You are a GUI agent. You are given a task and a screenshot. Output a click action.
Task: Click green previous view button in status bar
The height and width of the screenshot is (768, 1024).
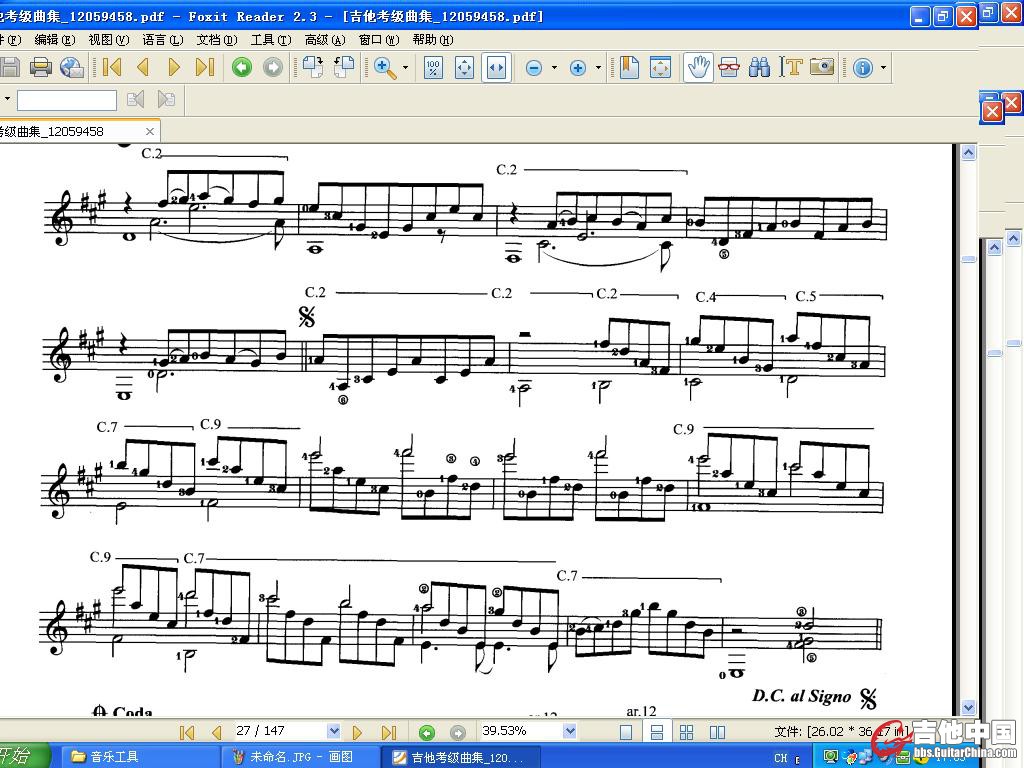tap(426, 732)
